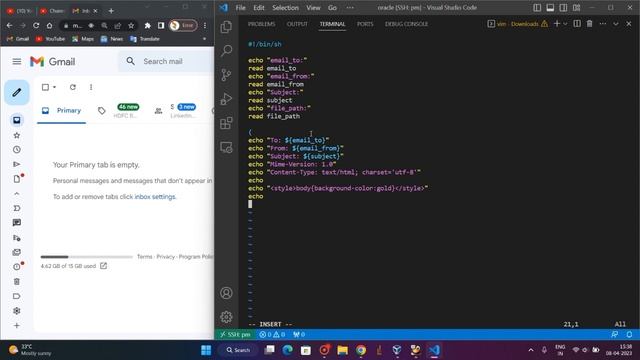The width and height of the screenshot is (640, 360).
Task: Open the SSH remote indicator in status bar
Action: point(235,334)
